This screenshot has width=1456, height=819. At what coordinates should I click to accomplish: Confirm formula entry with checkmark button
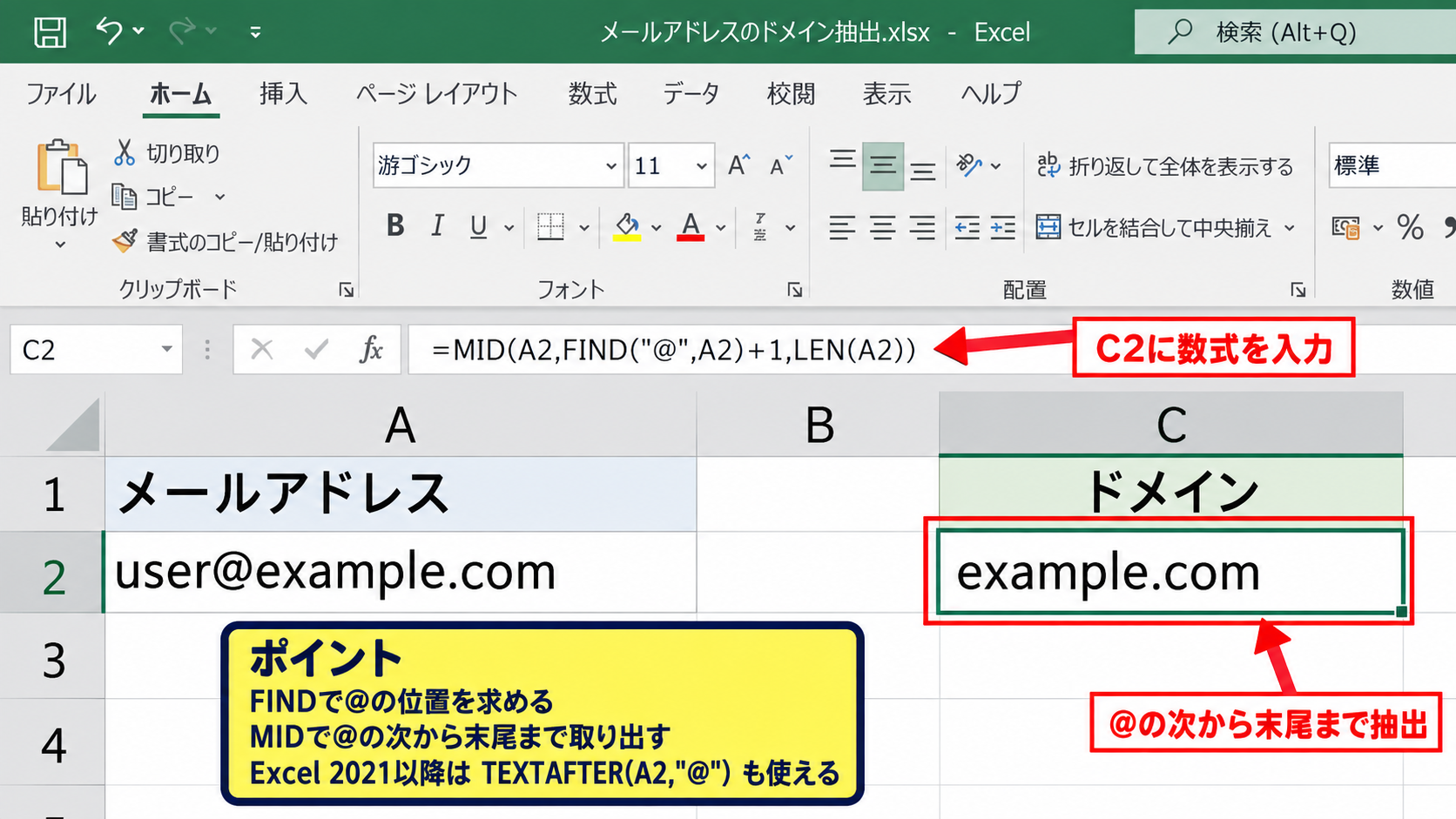click(316, 350)
